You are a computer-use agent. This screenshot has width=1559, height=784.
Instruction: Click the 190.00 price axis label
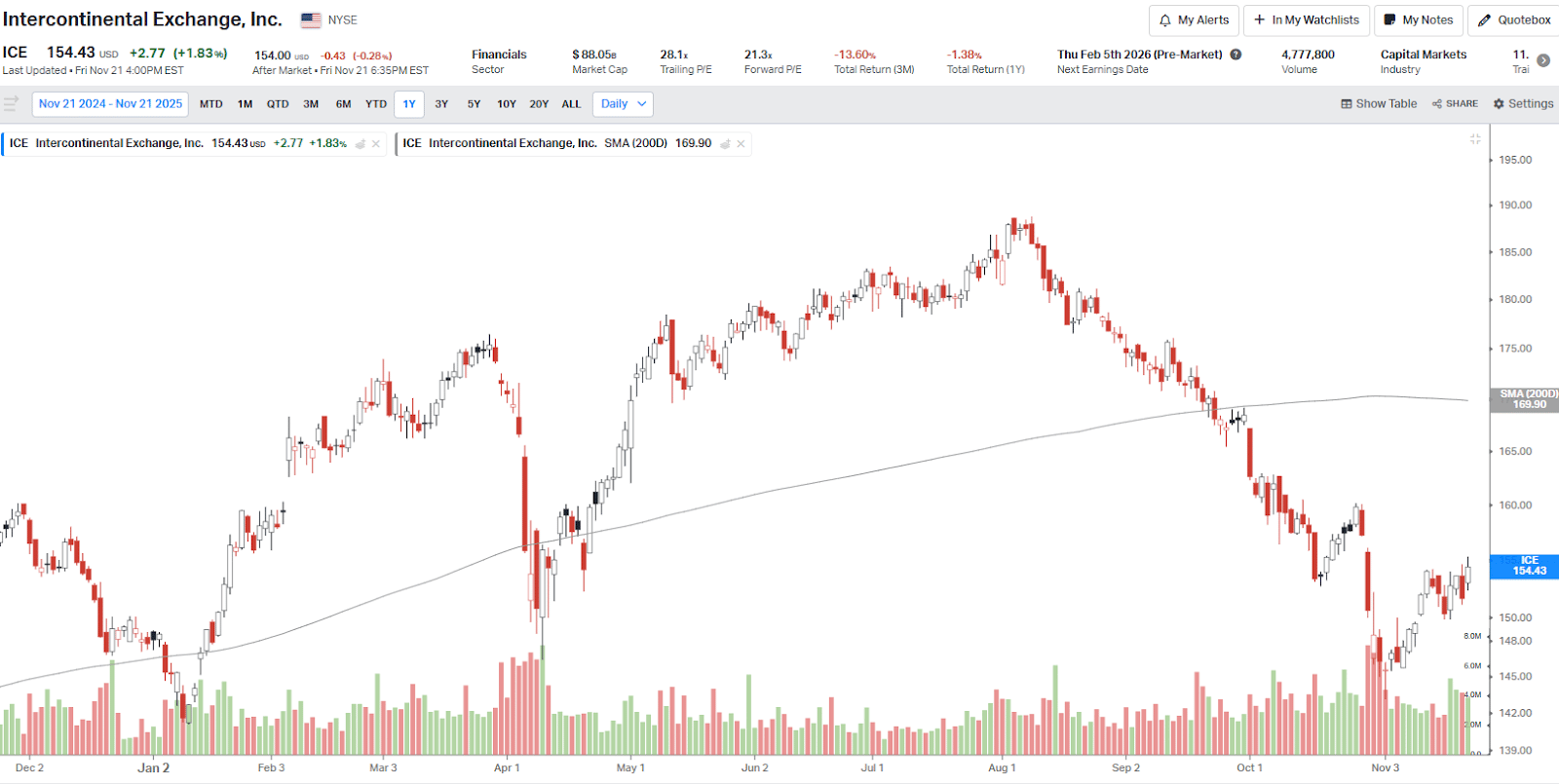tap(1515, 205)
